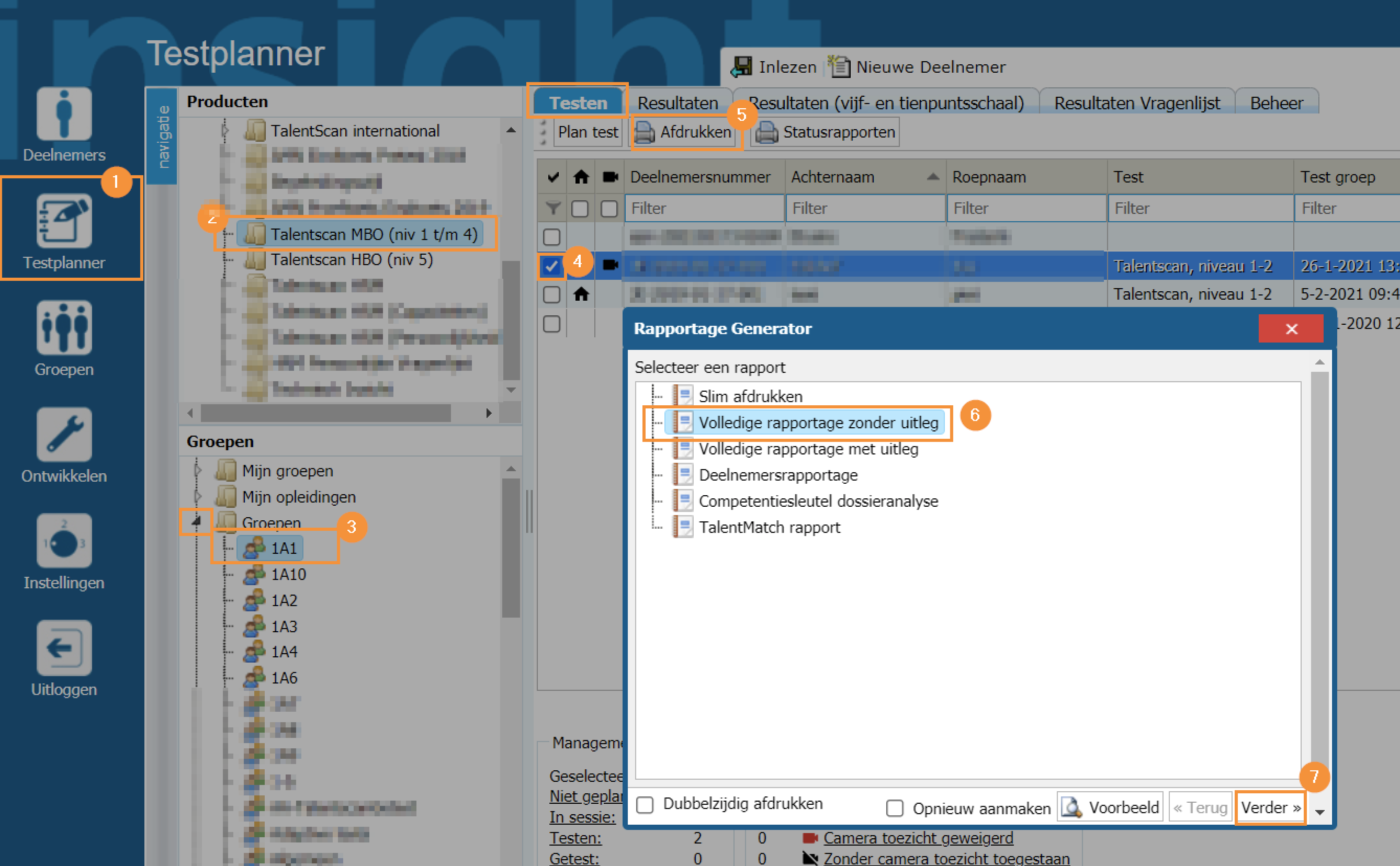Click Voorbeeld preview button
This screenshot has width=1400, height=866.
[x=1110, y=807]
